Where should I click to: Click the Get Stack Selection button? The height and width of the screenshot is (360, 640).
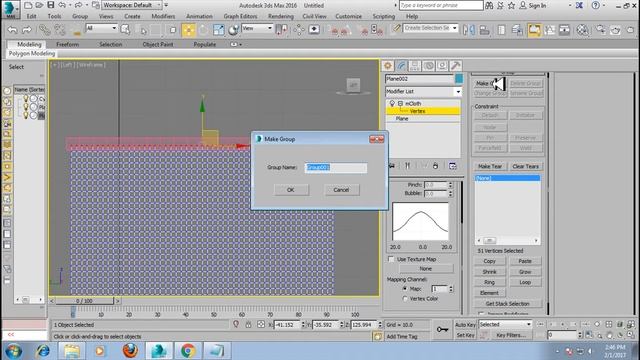(507, 304)
